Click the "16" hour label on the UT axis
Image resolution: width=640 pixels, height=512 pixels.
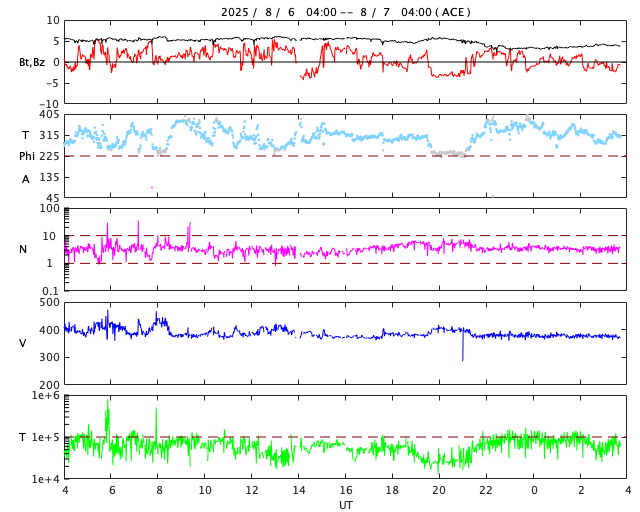tap(346, 490)
